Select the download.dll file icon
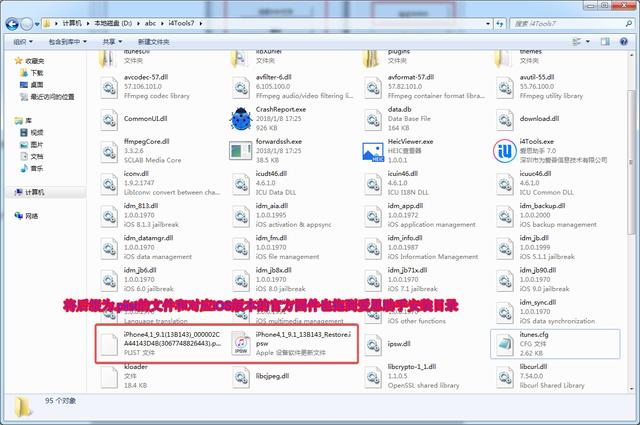Image resolution: width=640 pixels, height=425 pixels. [x=505, y=119]
